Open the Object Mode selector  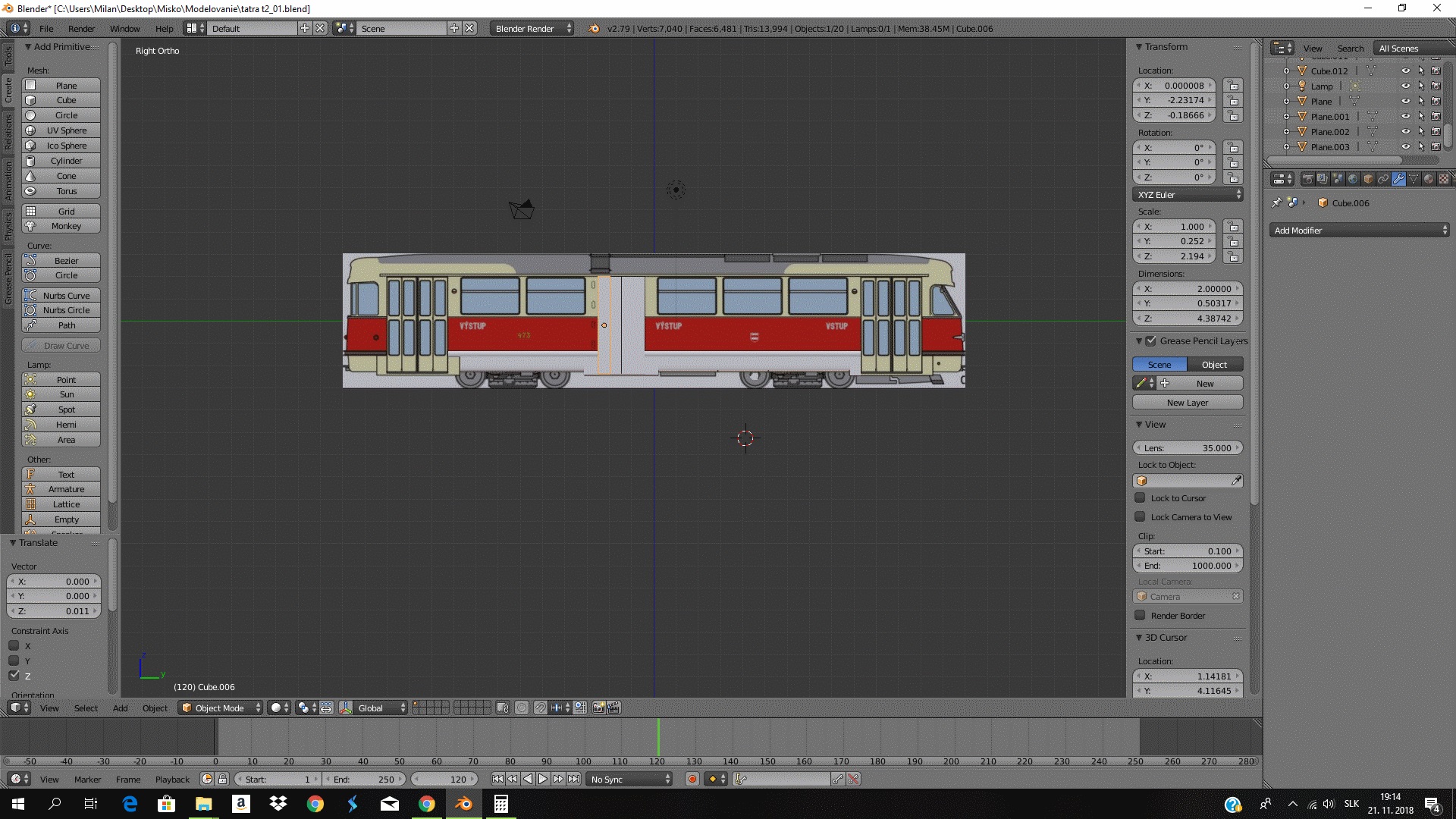coord(220,708)
